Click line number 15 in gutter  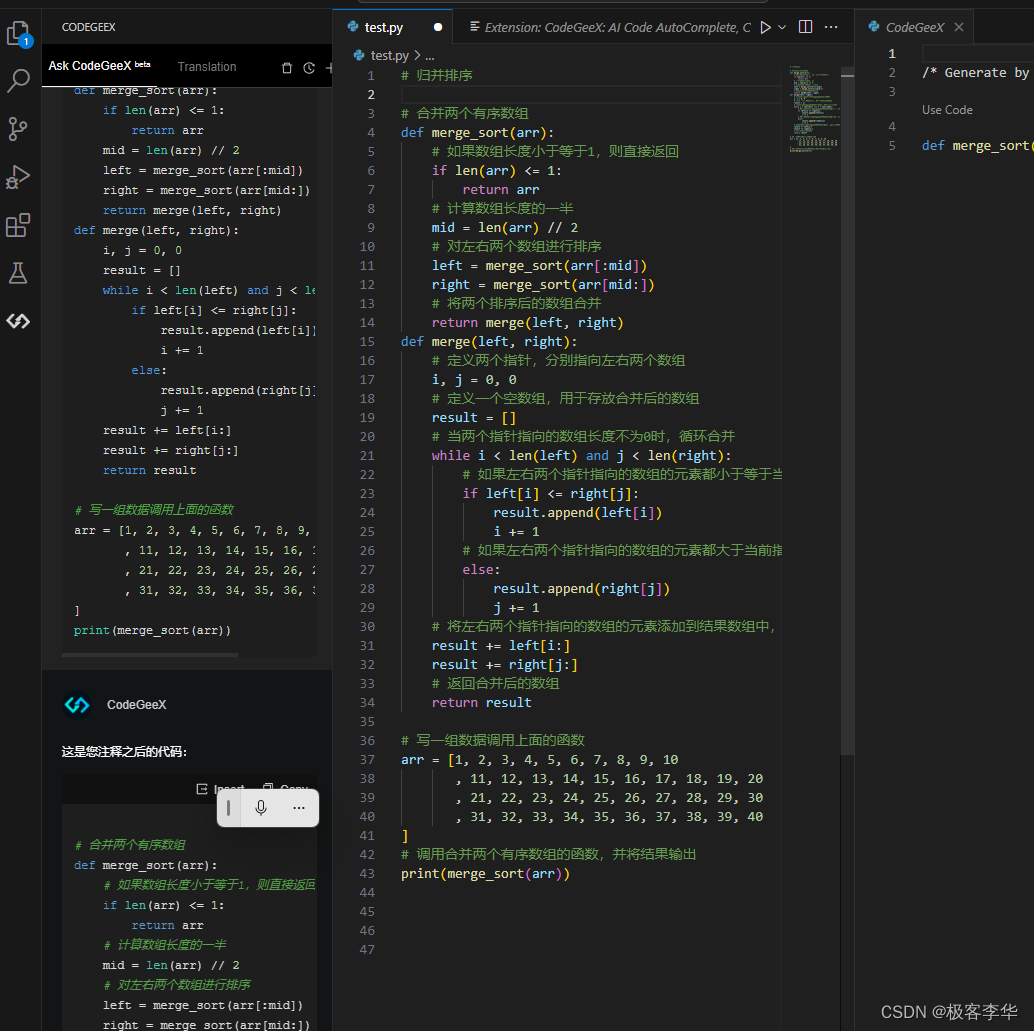(367, 341)
